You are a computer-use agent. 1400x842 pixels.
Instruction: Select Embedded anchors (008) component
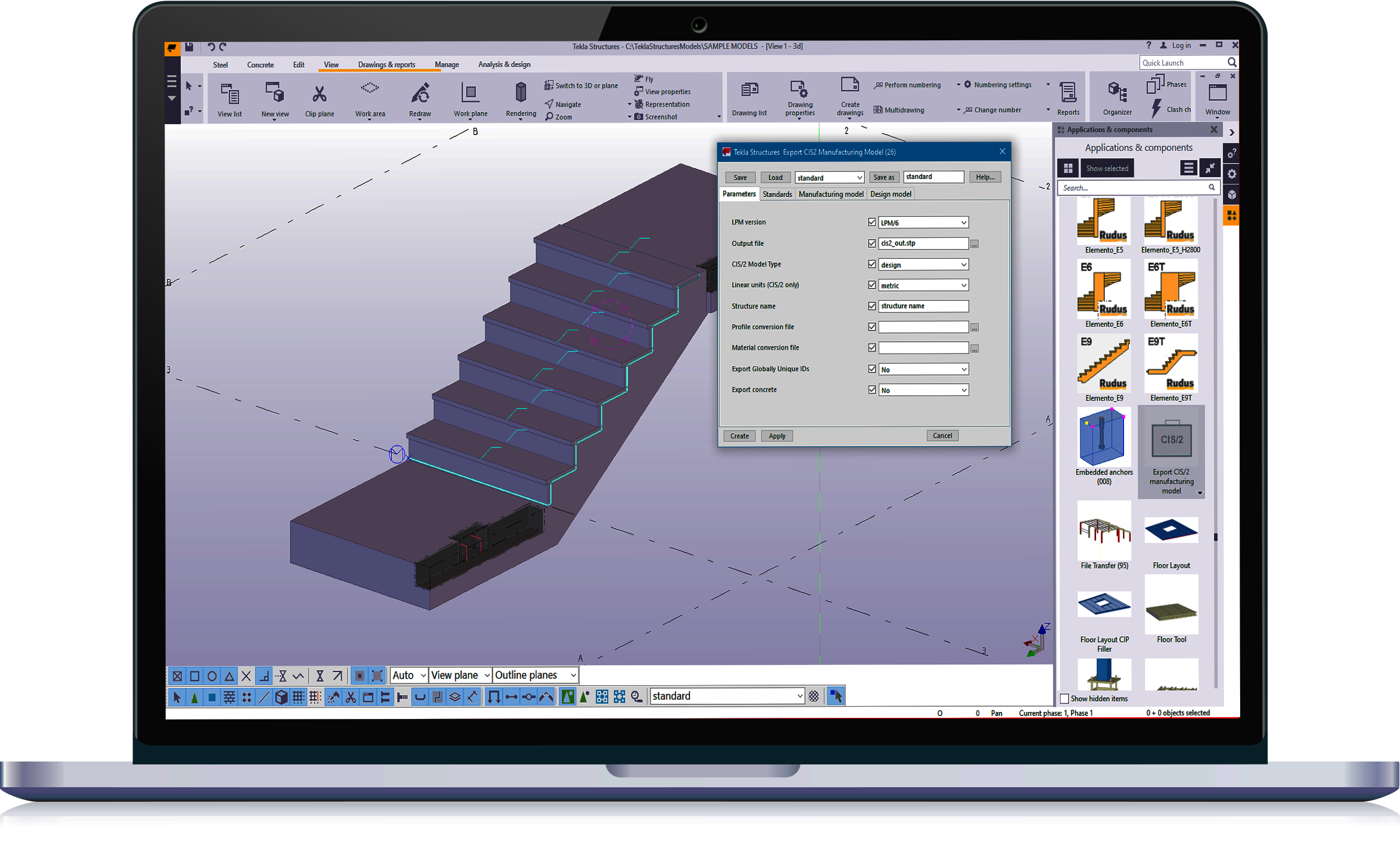pos(1104,447)
